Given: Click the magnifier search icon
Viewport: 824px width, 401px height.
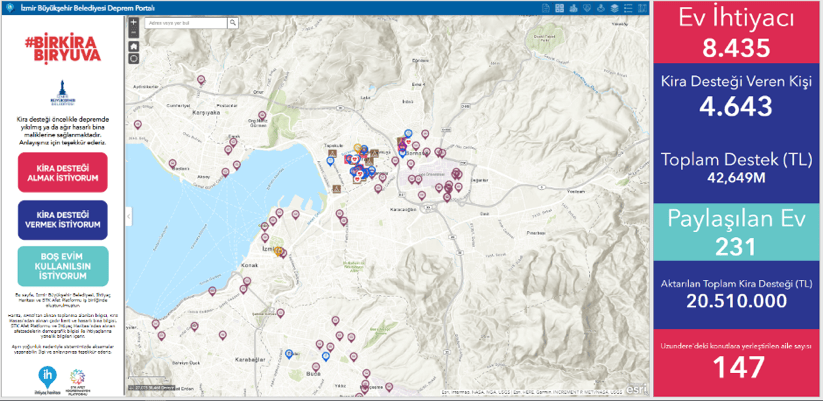Looking at the screenshot, I should point(233,23).
